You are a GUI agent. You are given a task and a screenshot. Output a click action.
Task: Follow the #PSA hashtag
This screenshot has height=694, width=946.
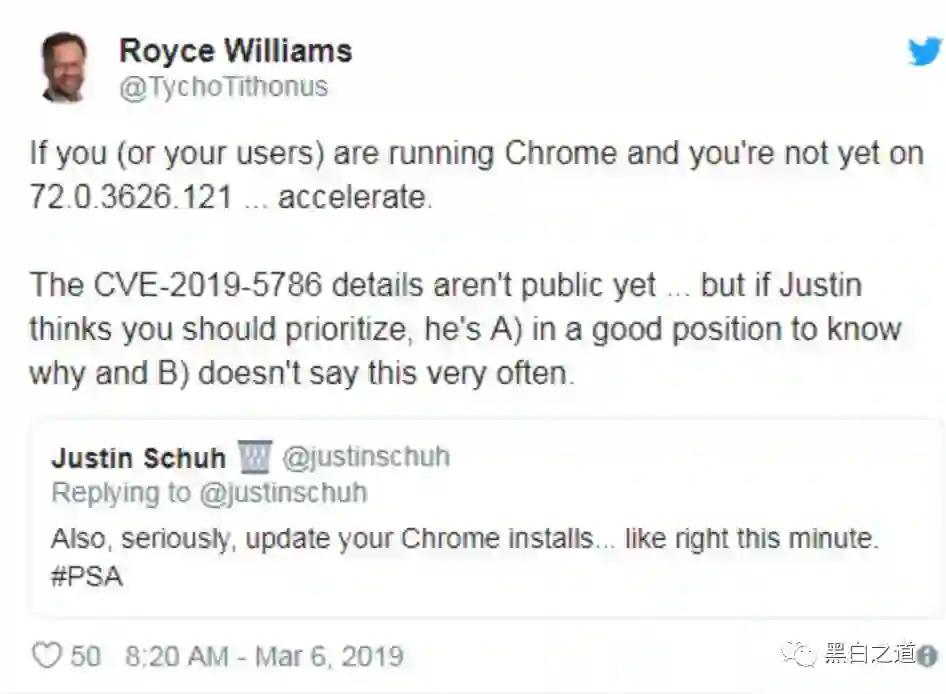point(87,577)
